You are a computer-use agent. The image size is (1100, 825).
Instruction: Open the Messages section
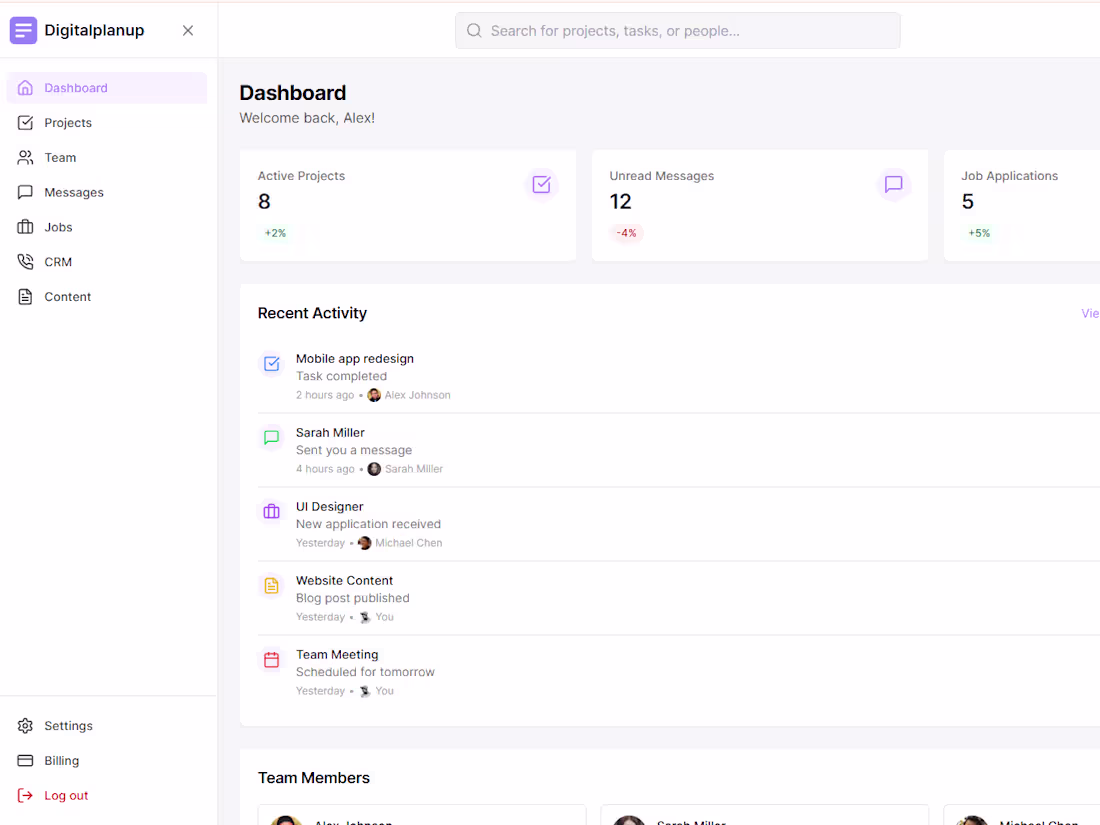(x=107, y=192)
